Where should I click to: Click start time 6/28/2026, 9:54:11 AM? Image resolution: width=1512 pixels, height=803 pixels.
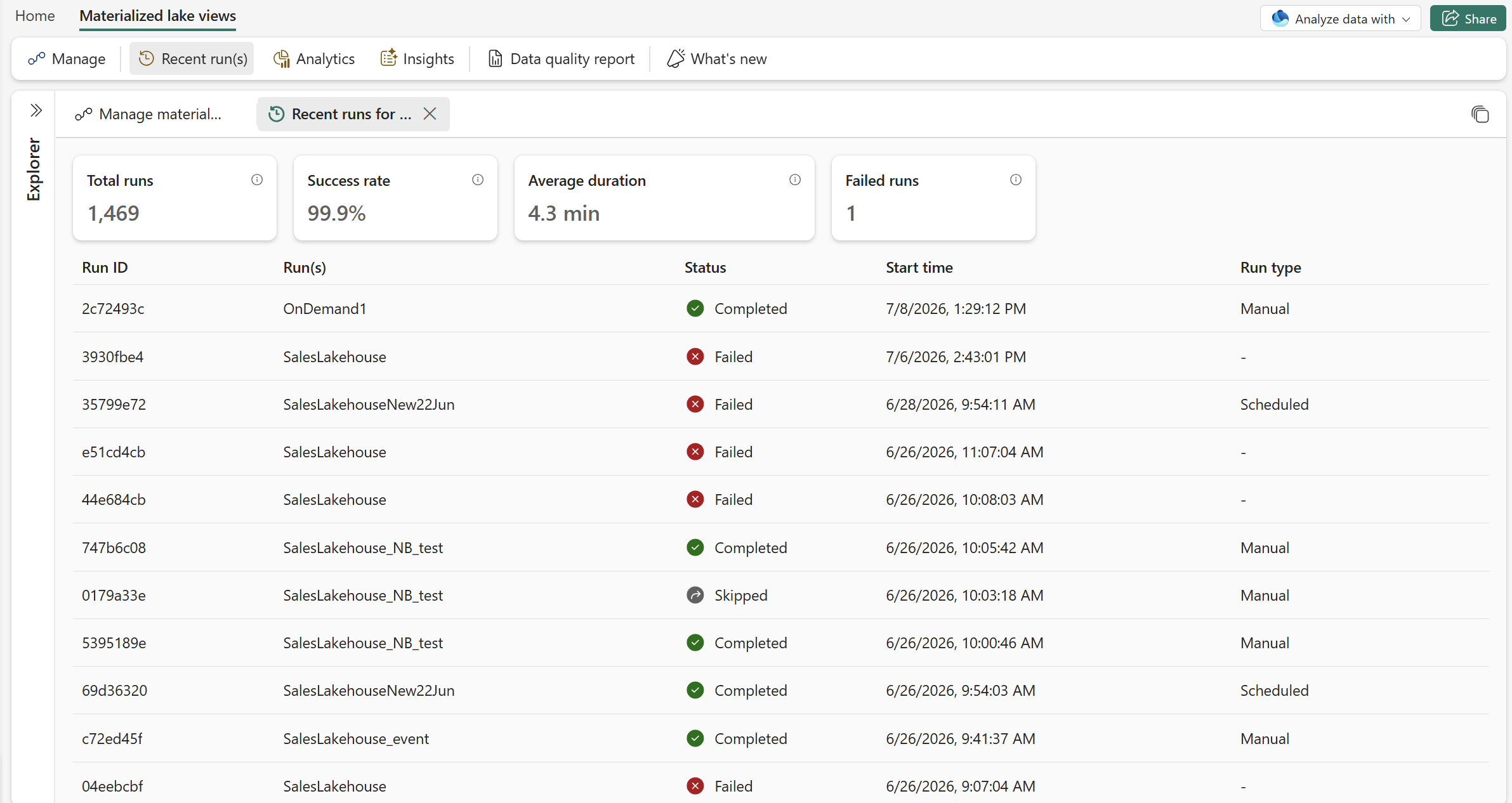tap(961, 405)
